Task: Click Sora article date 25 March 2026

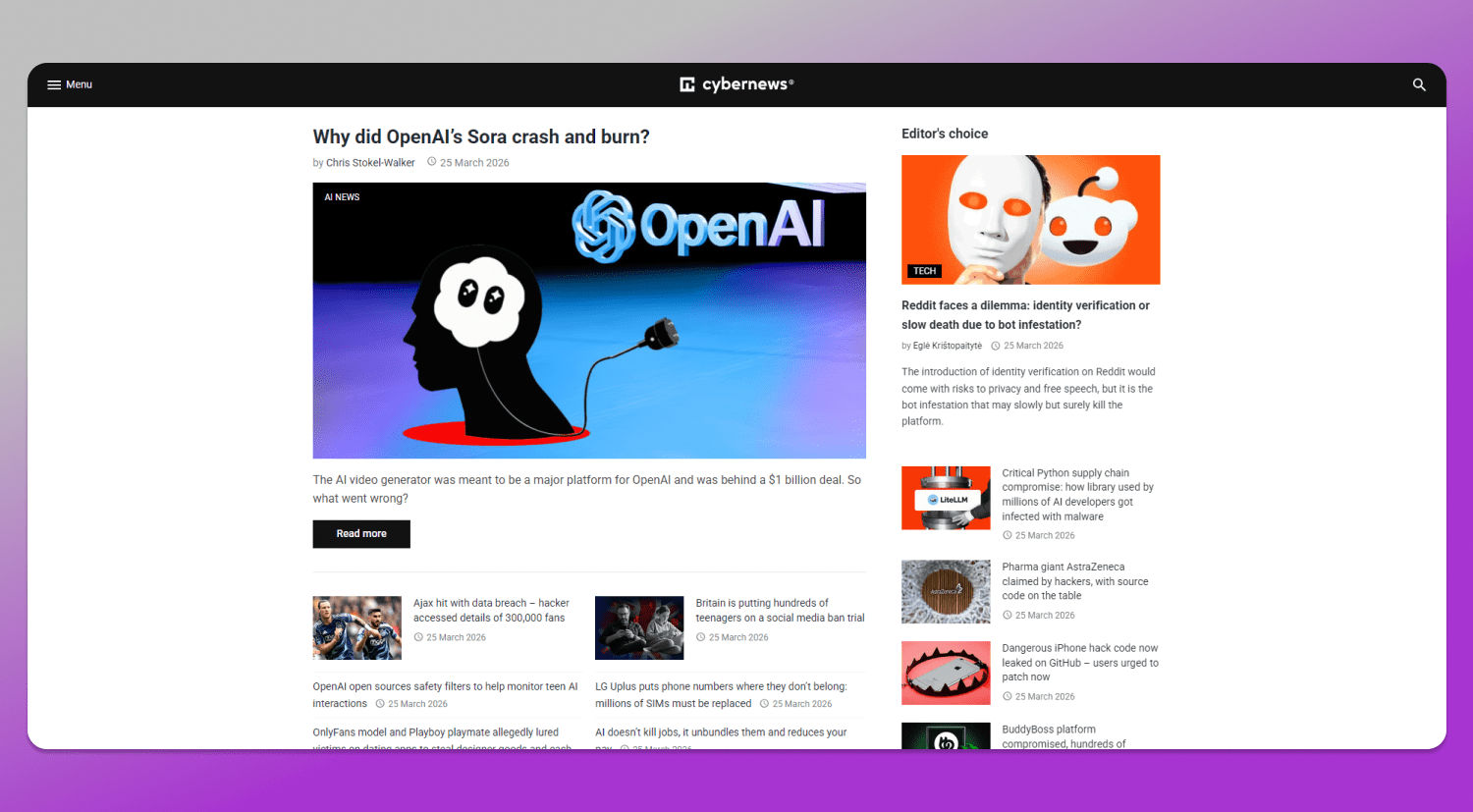Action: (474, 163)
